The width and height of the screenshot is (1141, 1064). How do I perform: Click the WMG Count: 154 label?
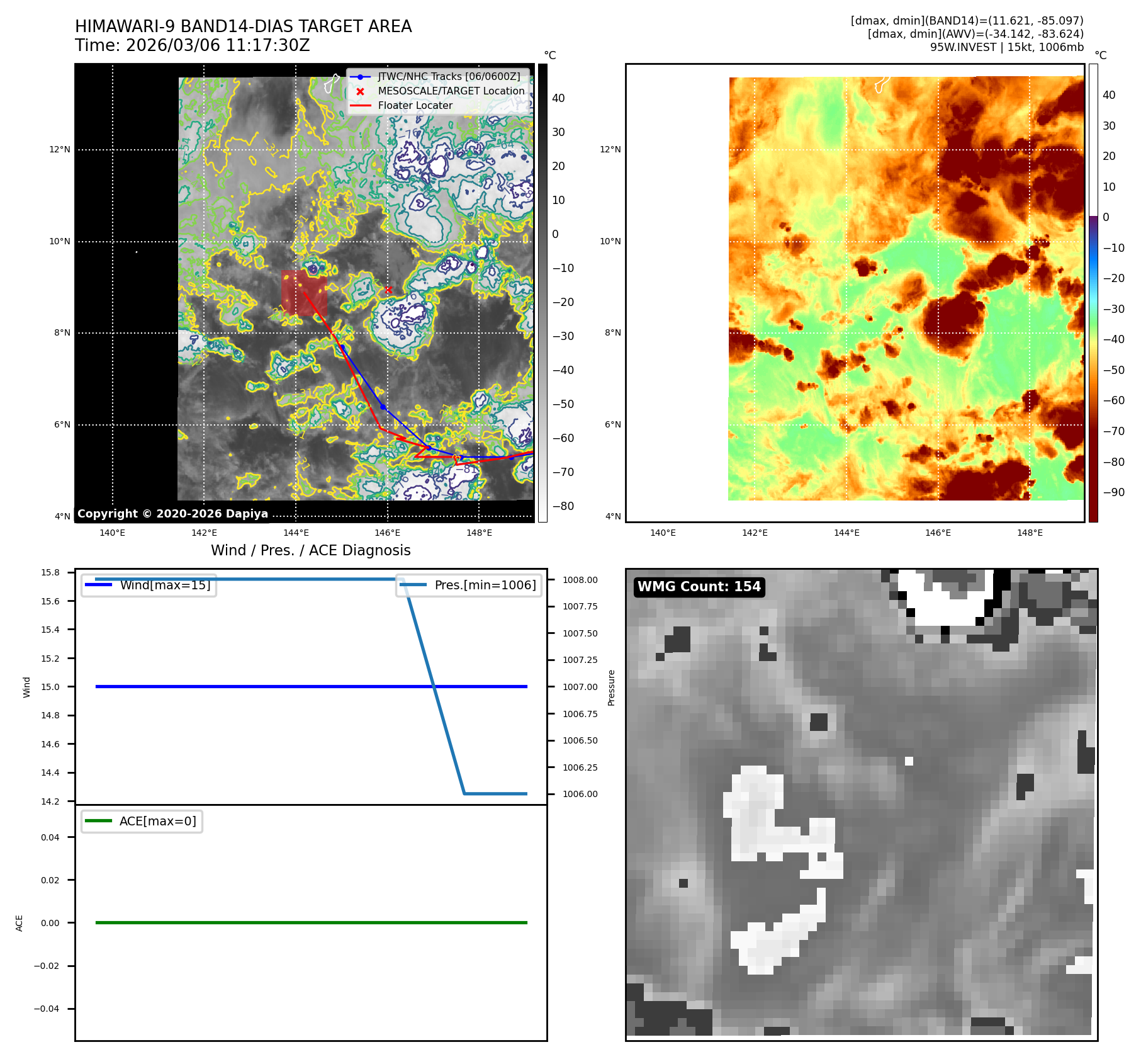point(699,587)
